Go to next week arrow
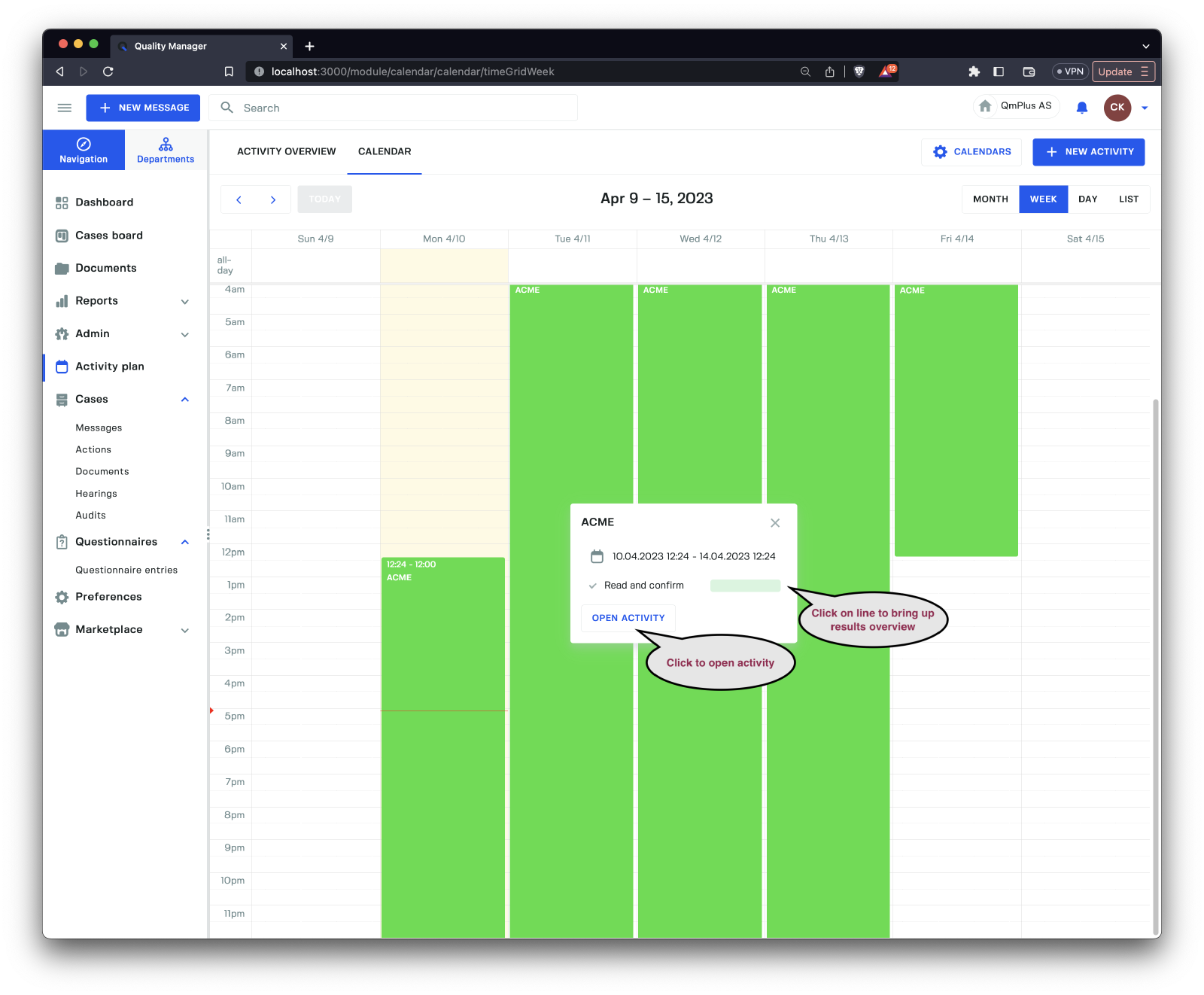The height and width of the screenshot is (995, 1204). (x=273, y=199)
